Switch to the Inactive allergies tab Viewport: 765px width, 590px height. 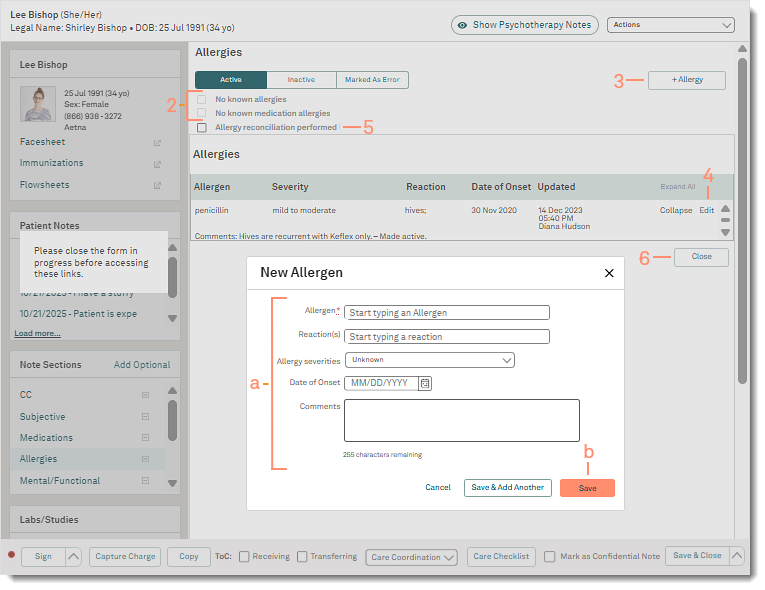click(301, 80)
